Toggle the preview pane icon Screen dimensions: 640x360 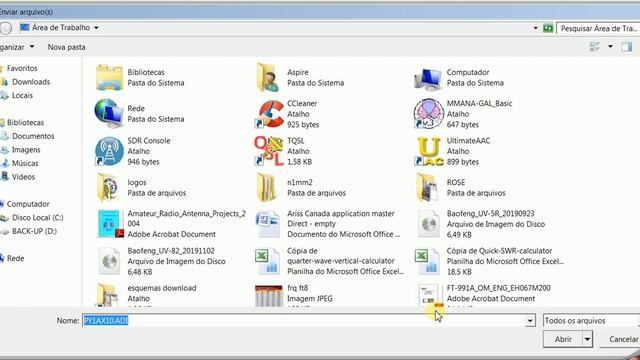627,47
